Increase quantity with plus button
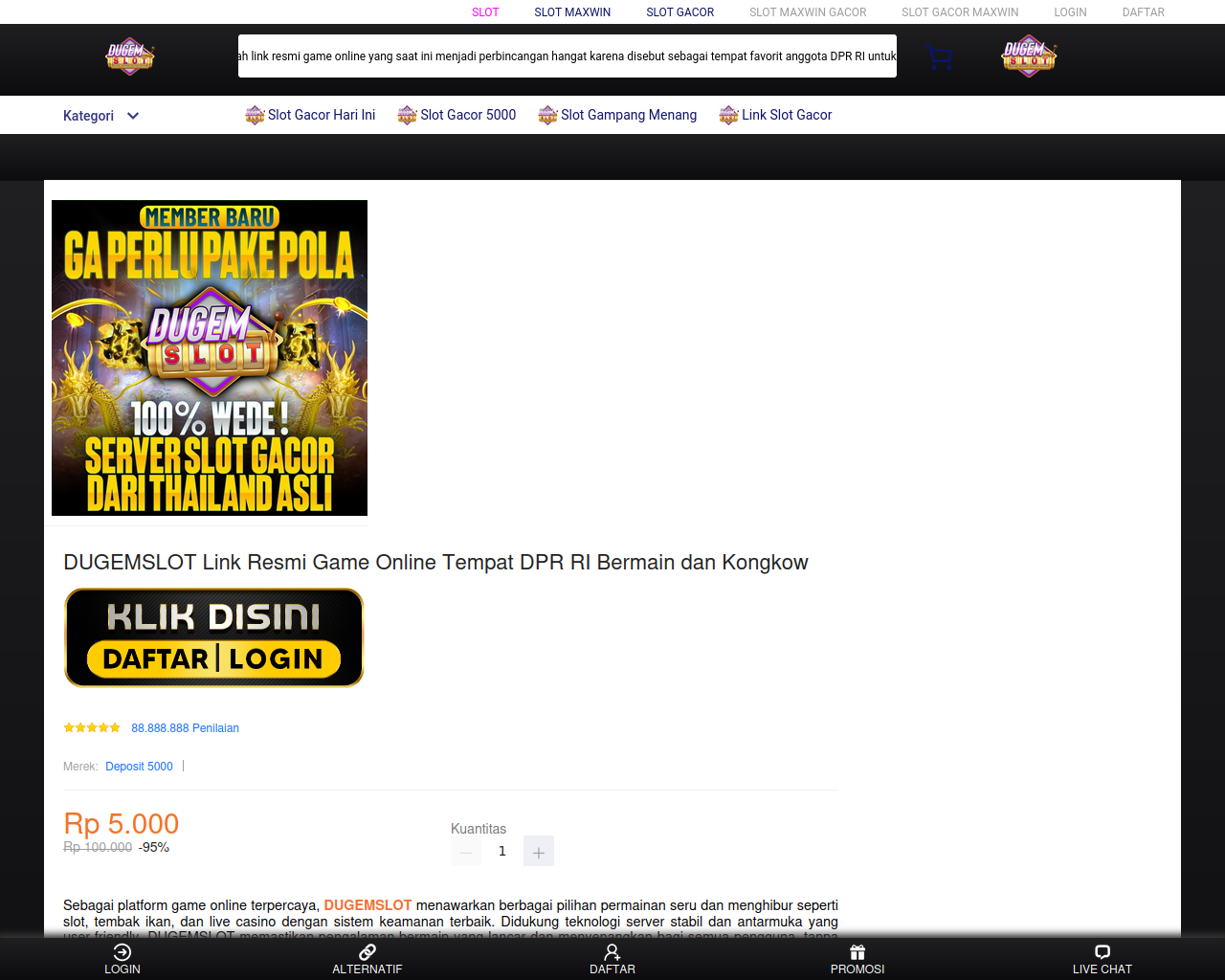 [x=539, y=851]
